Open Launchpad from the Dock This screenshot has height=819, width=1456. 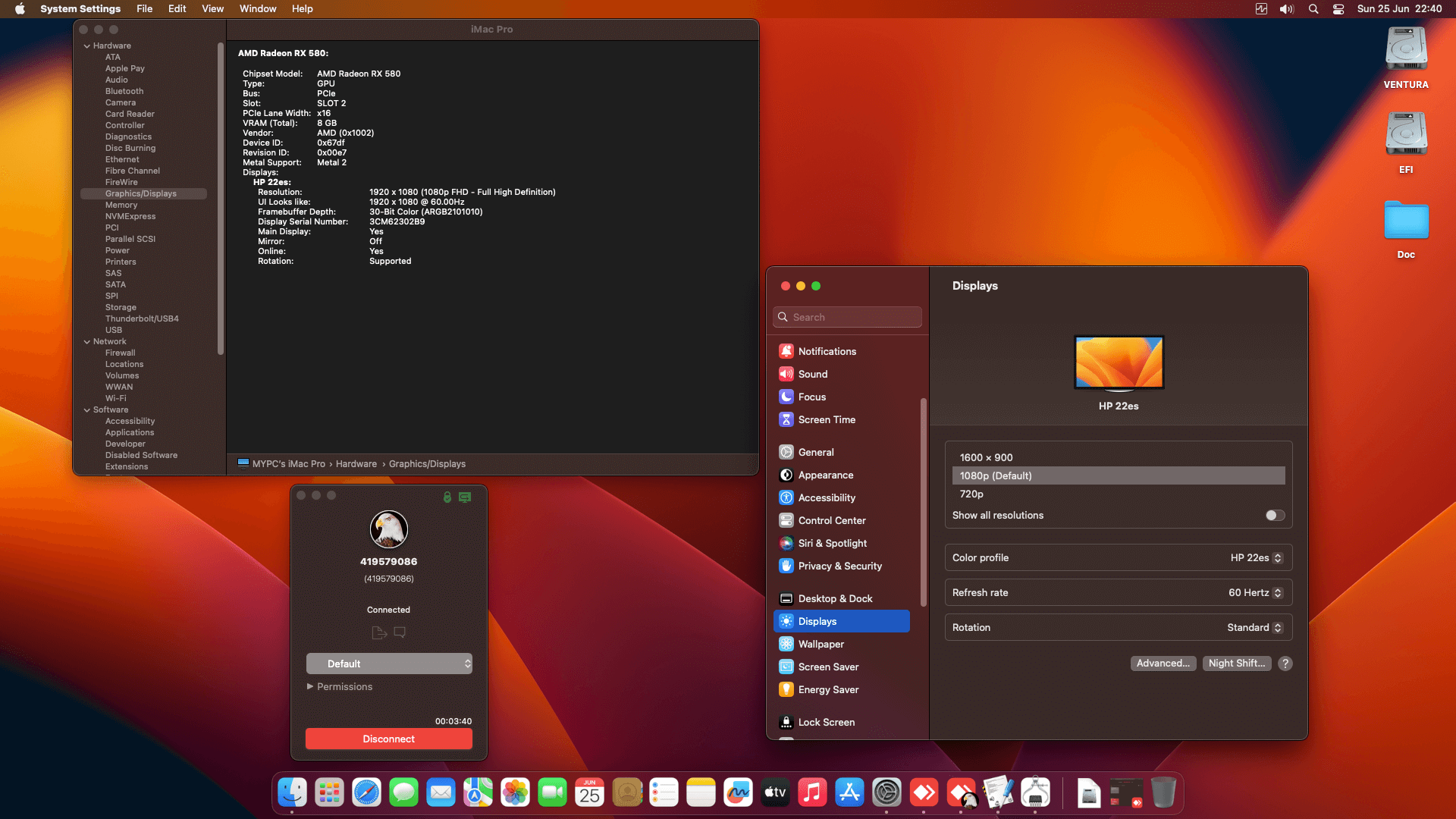[329, 793]
